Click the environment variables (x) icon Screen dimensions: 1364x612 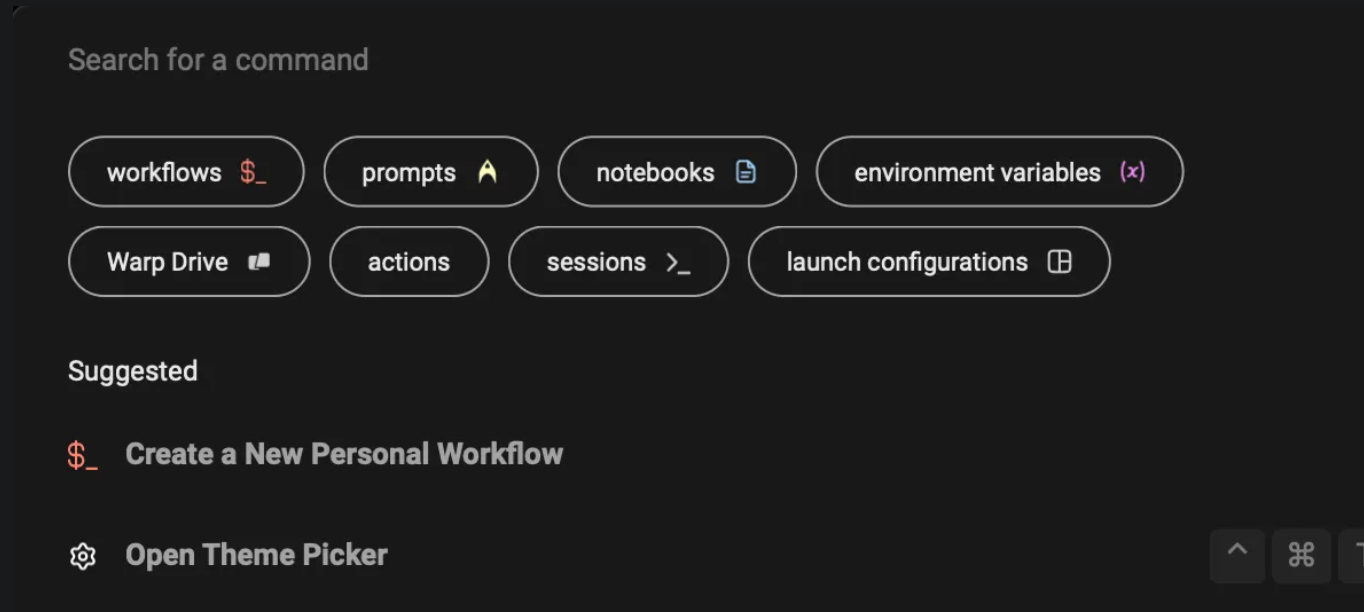pyautogui.click(x=1132, y=172)
